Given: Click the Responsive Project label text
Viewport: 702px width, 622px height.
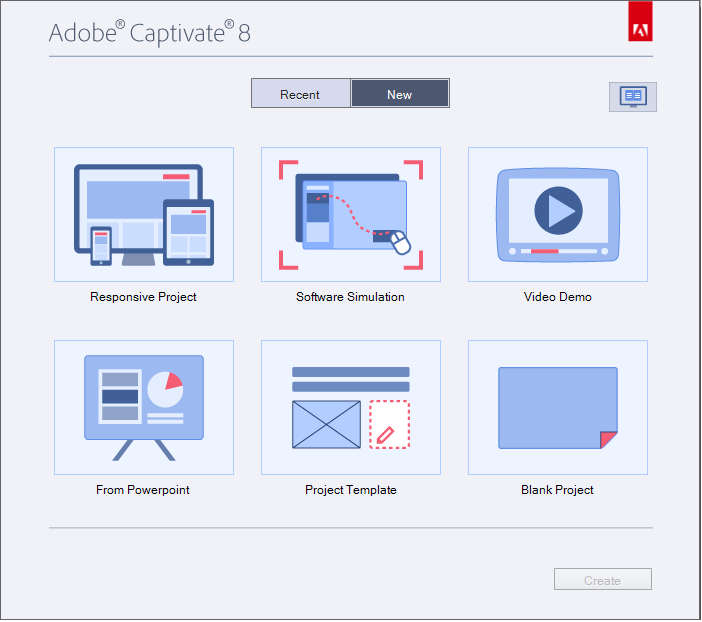Looking at the screenshot, I should click(x=143, y=297).
